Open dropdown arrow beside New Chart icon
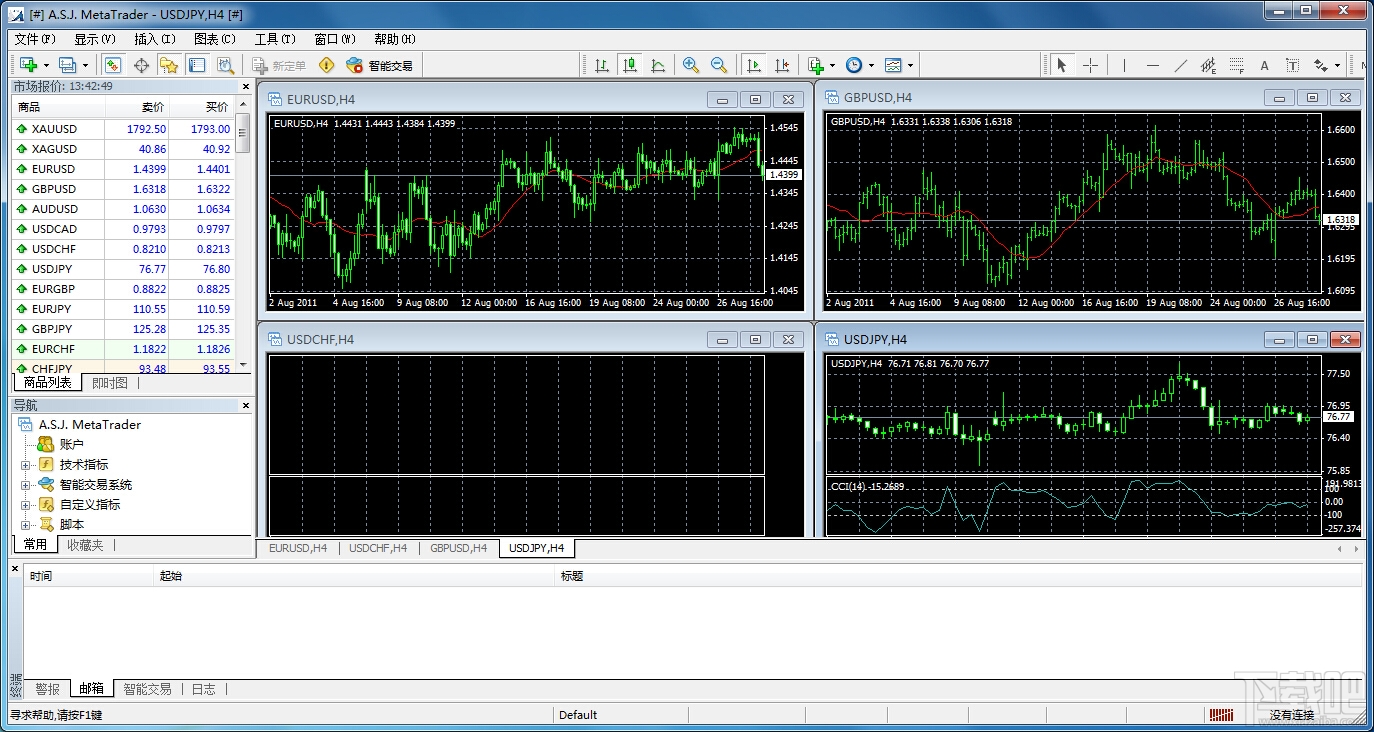This screenshot has height=732, width=1374. point(46,66)
